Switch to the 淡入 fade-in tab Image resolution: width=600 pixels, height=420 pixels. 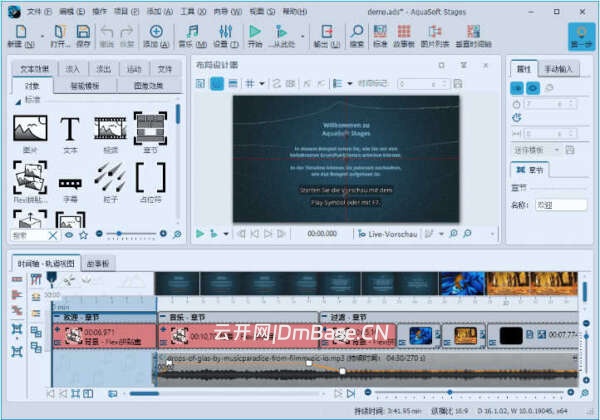pyautogui.click(x=72, y=69)
